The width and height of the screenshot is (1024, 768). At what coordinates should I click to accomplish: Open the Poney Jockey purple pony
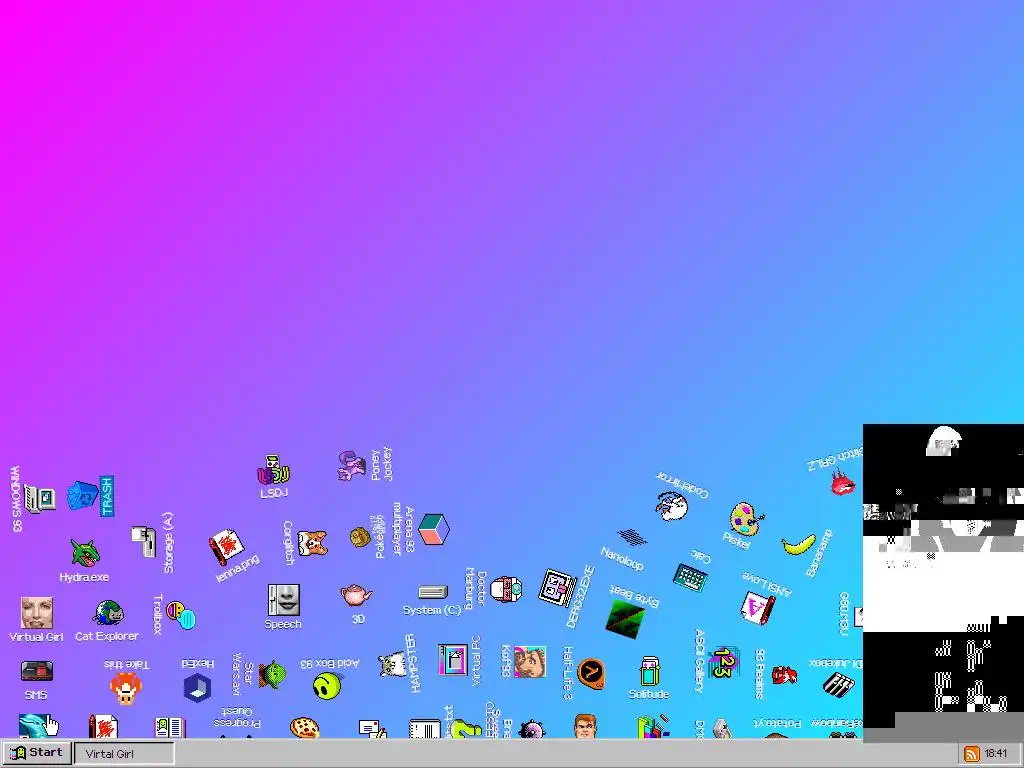point(351,465)
